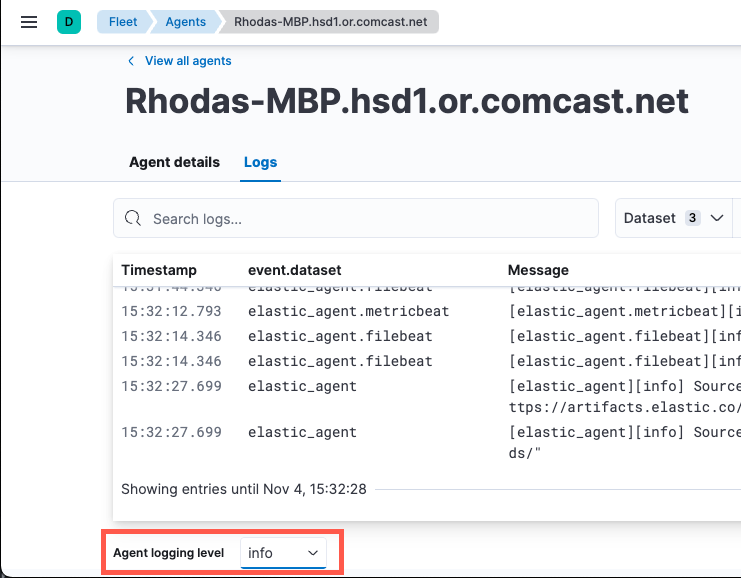741x578 pixels.
Task: Click the event.dataset column header
Action: 295,270
